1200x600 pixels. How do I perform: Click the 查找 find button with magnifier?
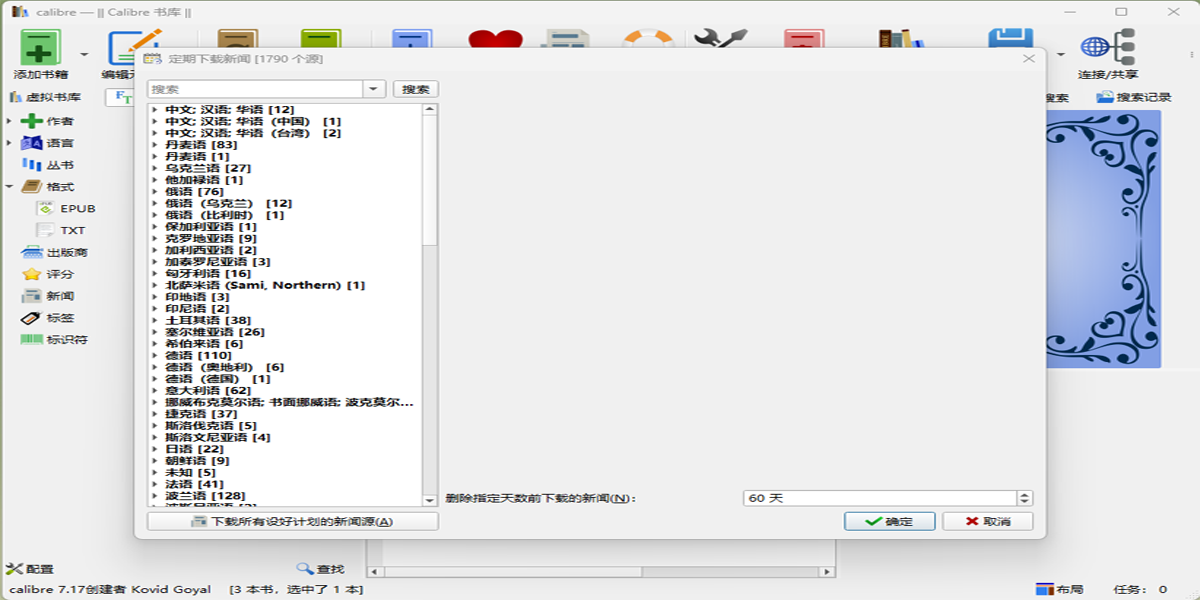[x=320, y=569]
